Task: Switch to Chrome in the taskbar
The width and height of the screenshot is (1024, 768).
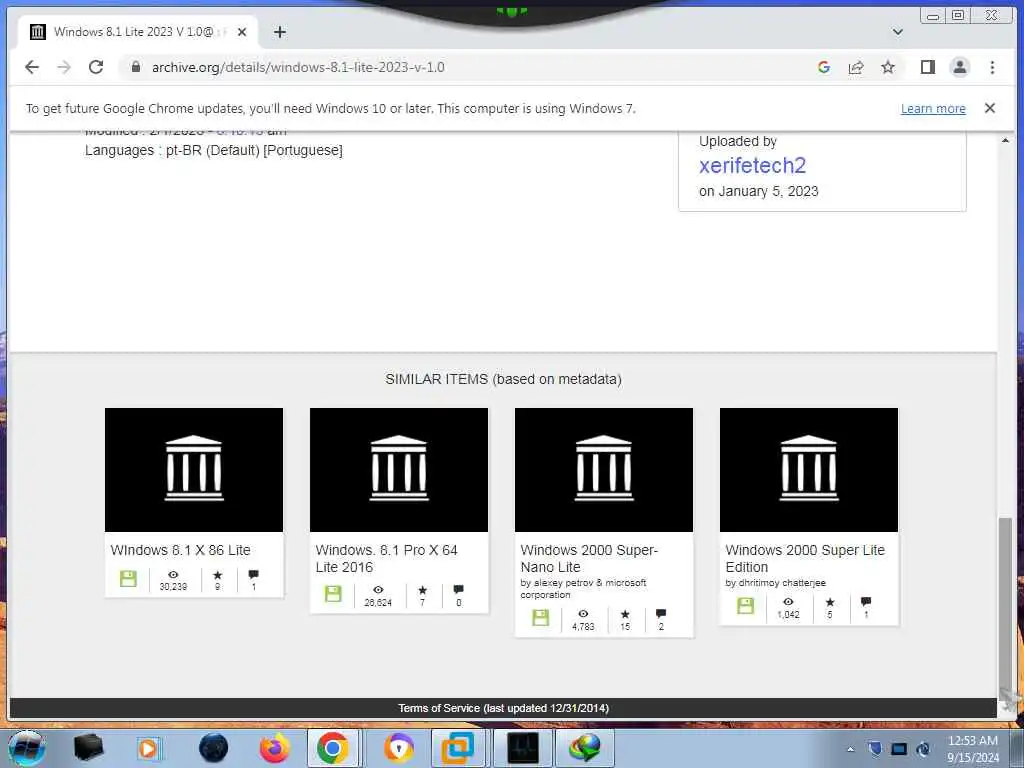Action: point(332,748)
